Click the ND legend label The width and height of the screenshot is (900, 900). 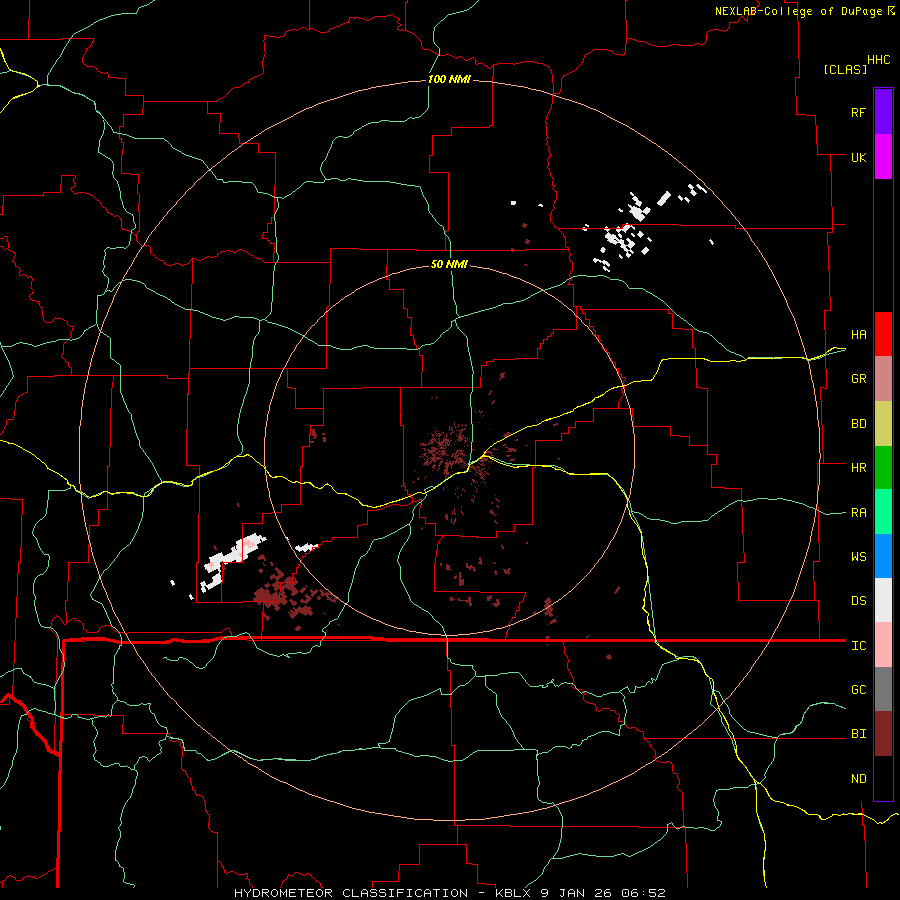(x=858, y=778)
